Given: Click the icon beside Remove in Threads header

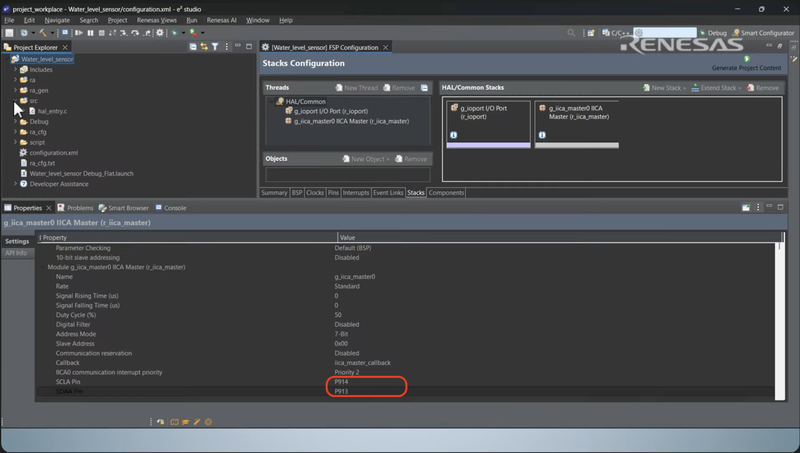Looking at the screenshot, I should (x=424, y=88).
